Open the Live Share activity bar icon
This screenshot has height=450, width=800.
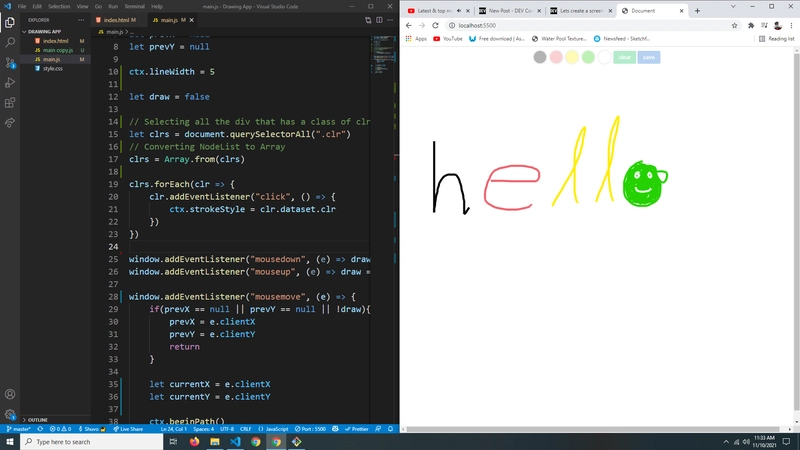pos(10,122)
